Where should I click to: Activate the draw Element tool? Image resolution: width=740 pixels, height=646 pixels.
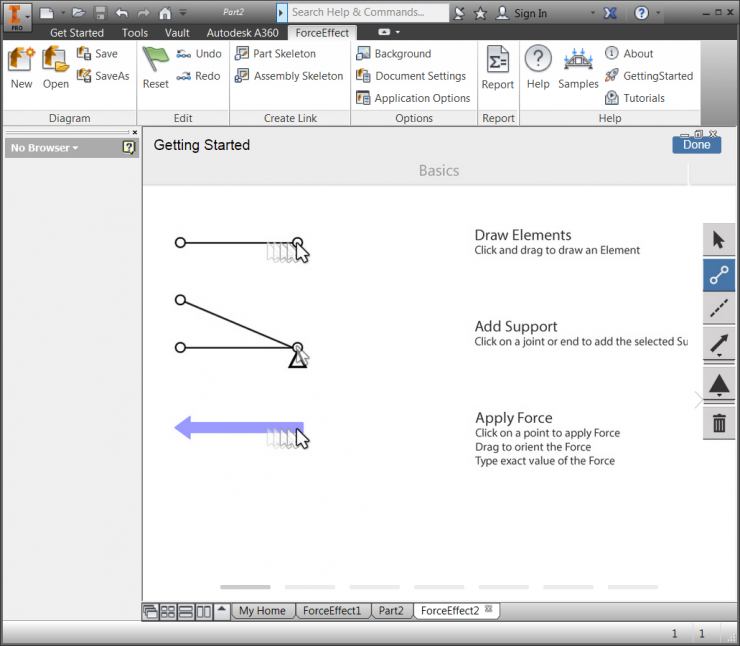coord(719,275)
